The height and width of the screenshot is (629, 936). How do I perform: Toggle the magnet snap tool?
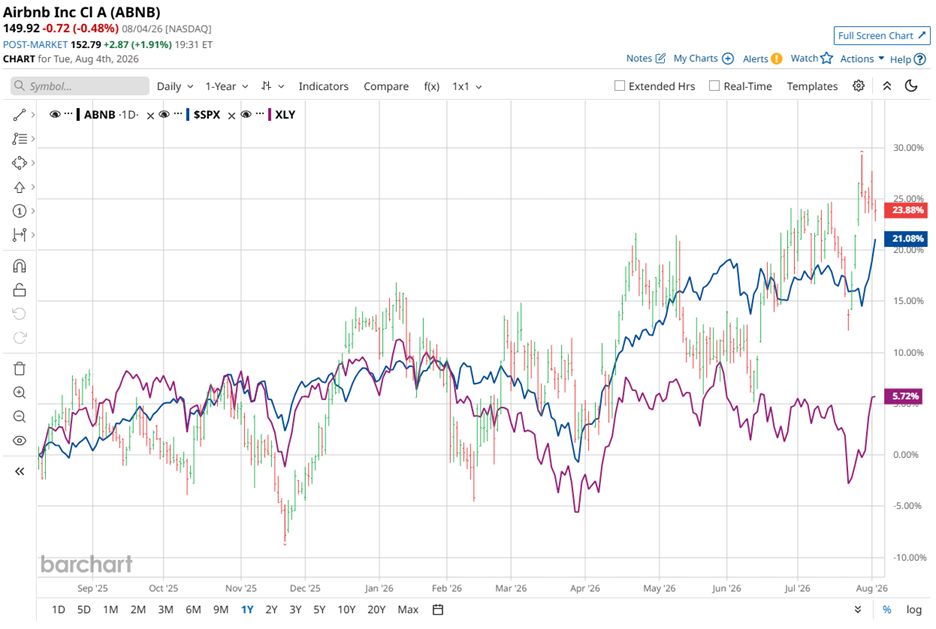[19, 266]
